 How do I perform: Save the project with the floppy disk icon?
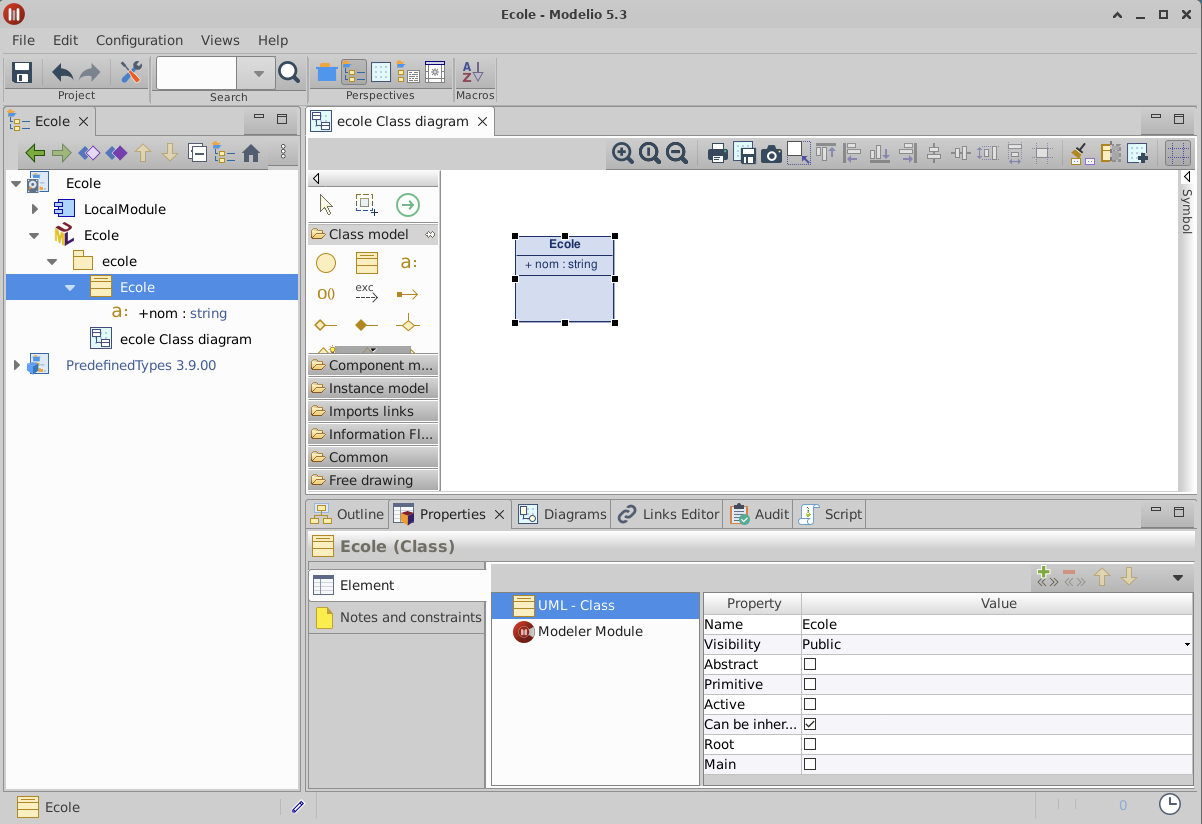click(22, 72)
